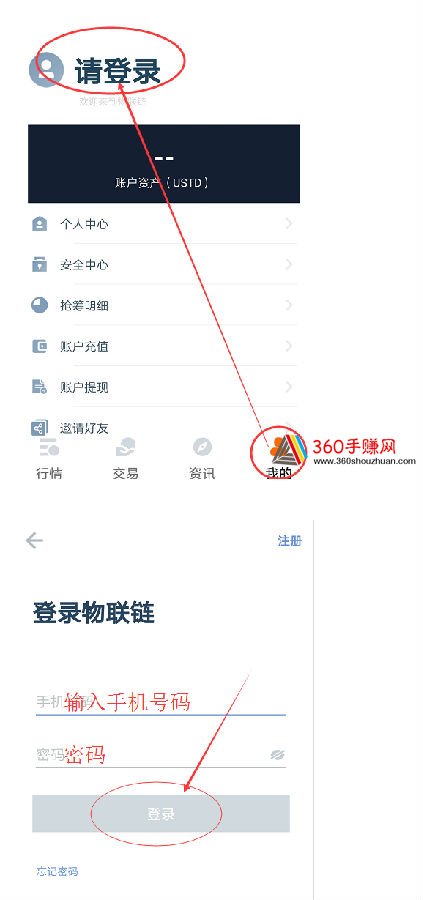Click the share icon for 邀请好友
Viewport: 423px width, 900px height.
click(x=39, y=428)
